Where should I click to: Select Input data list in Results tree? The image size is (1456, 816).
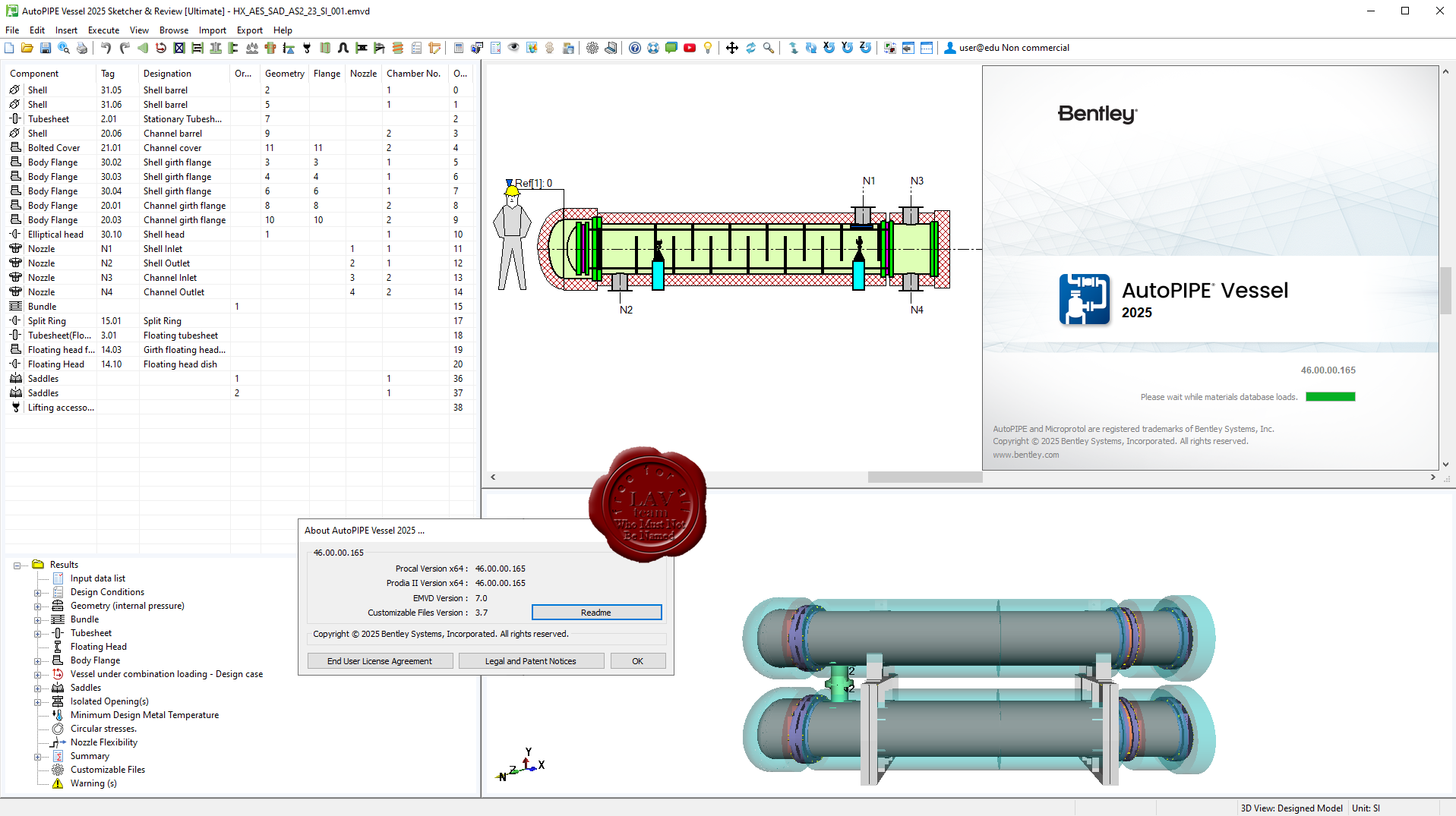tap(98, 578)
